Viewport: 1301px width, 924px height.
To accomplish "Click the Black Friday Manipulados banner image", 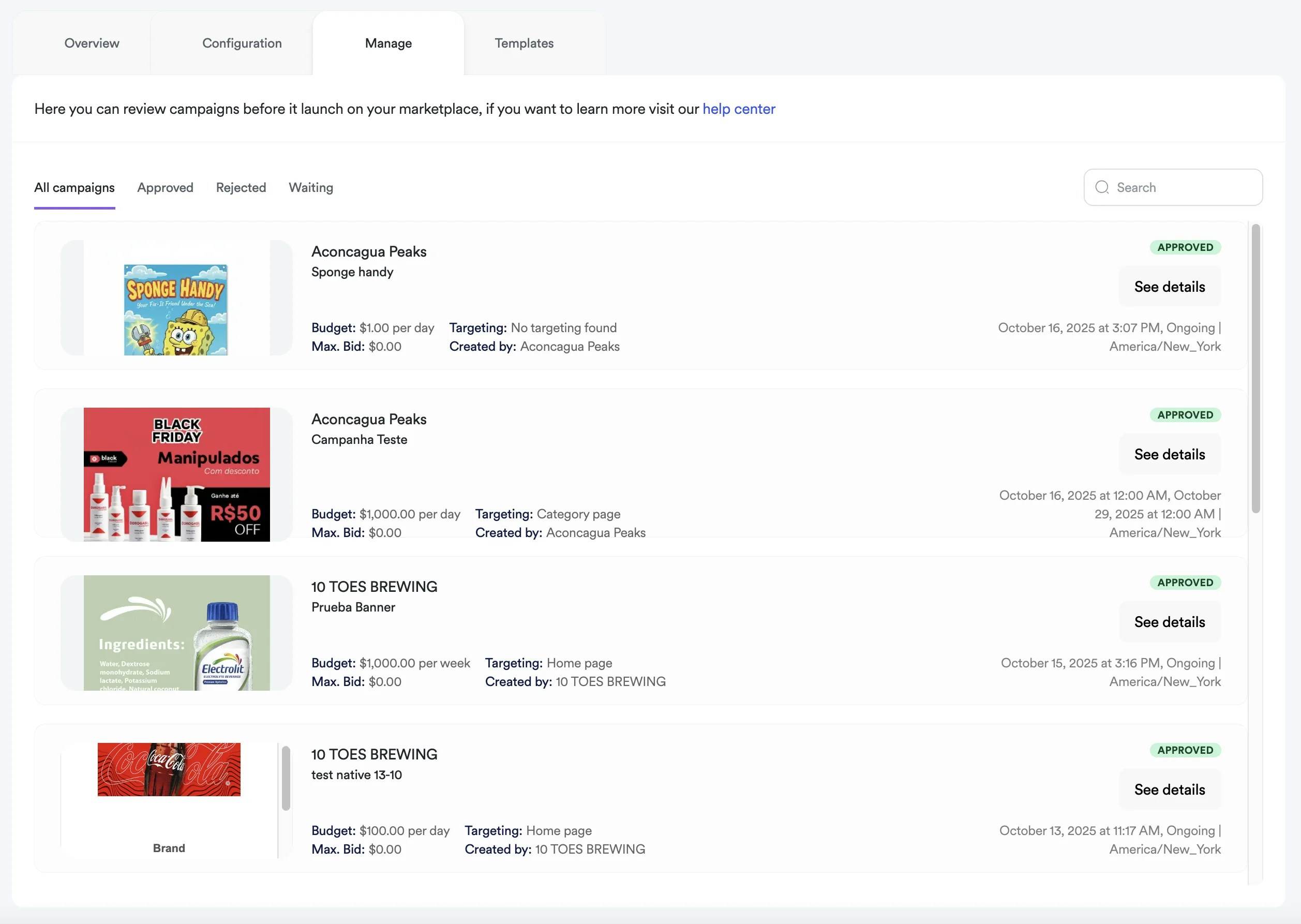I will [x=177, y=474].
